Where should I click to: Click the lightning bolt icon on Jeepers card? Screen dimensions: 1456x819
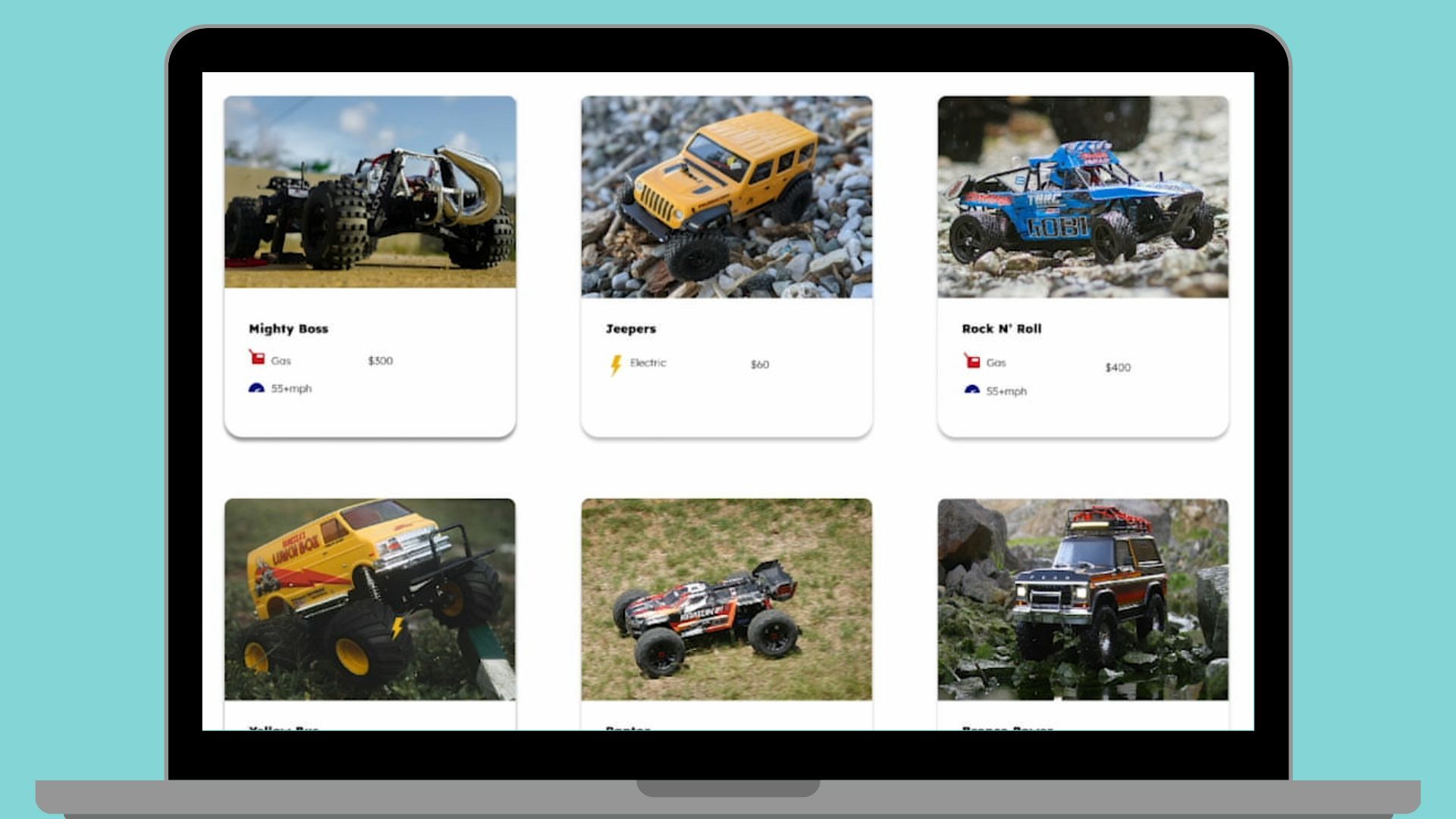(x=616, y=365)
